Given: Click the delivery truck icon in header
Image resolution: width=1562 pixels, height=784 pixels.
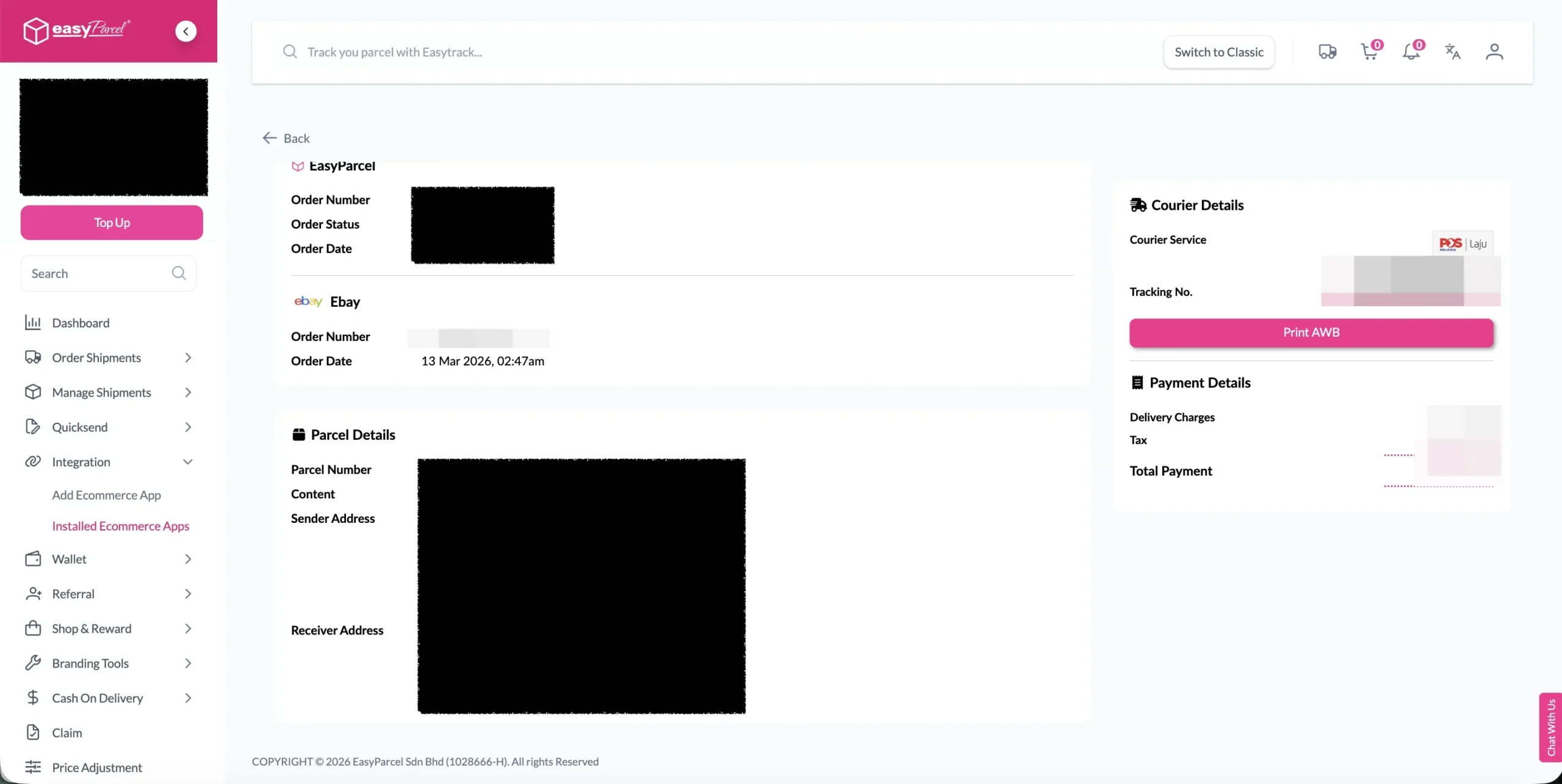Looking at the screenshot, I should pos(1327,52).
